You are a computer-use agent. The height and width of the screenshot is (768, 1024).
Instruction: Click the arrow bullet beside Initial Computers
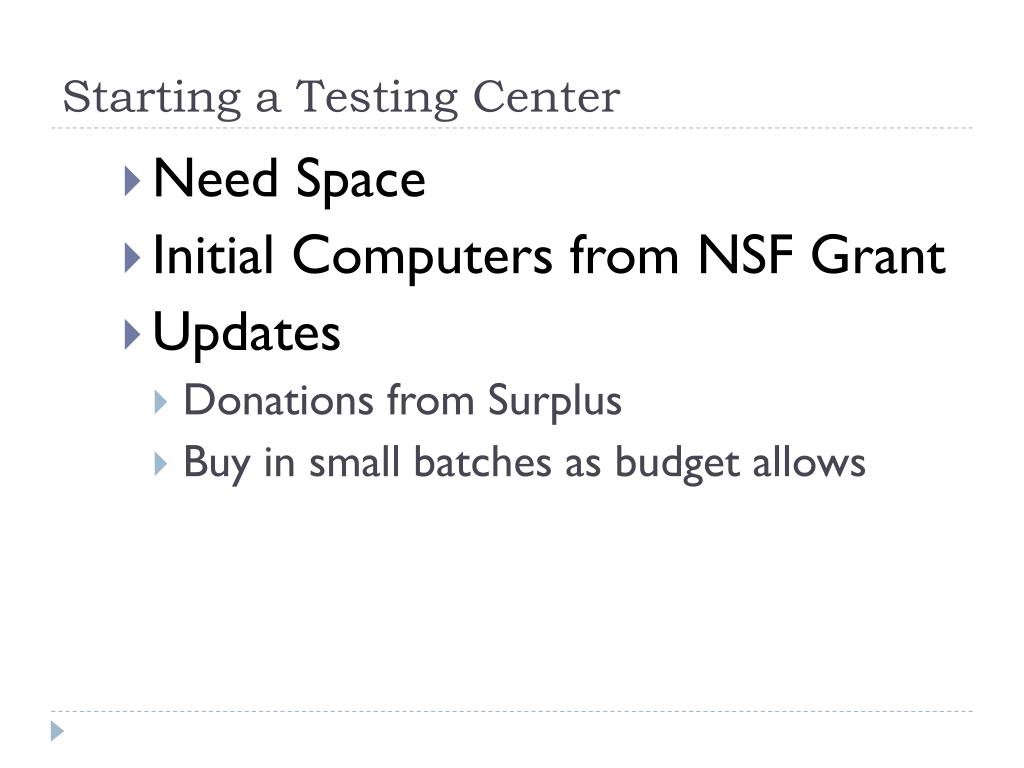pos(133,257)
